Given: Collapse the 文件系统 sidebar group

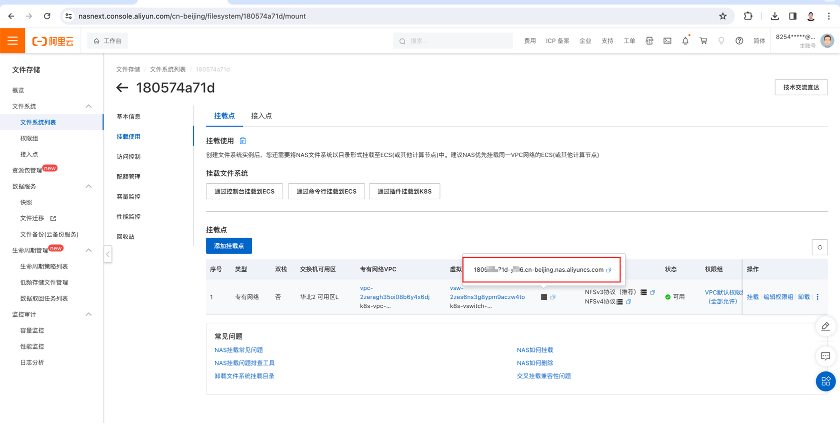Looking at the screenshot, I should pyautogui.click(x=89, y=106).
